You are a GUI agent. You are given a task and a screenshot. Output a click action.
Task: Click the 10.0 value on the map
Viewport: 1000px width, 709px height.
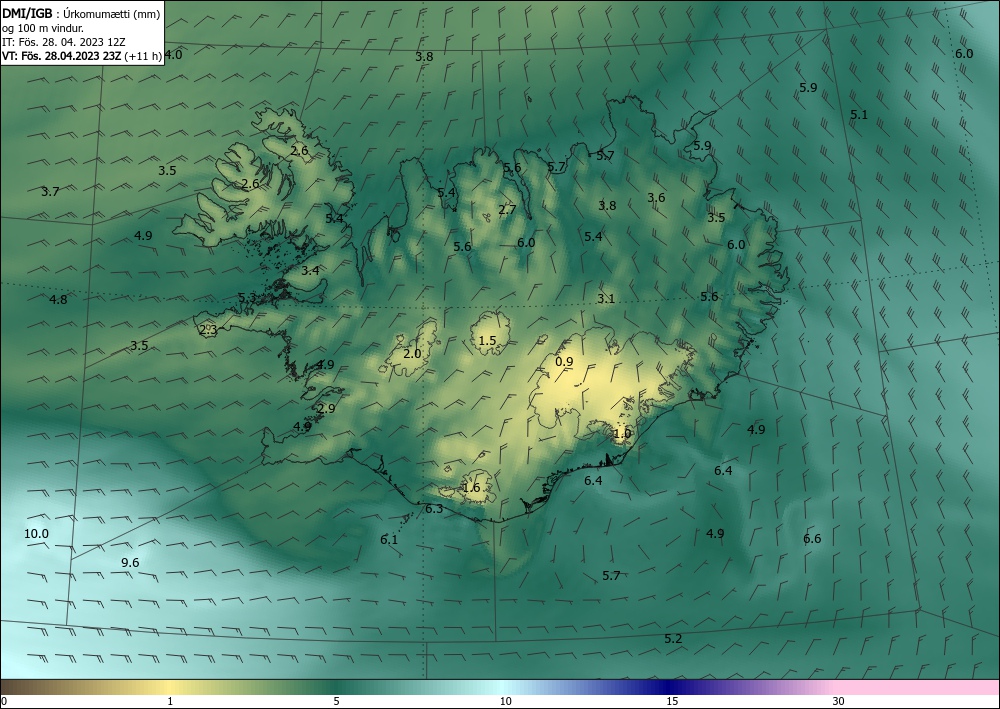pyautogui.click(x=36, y=534)
